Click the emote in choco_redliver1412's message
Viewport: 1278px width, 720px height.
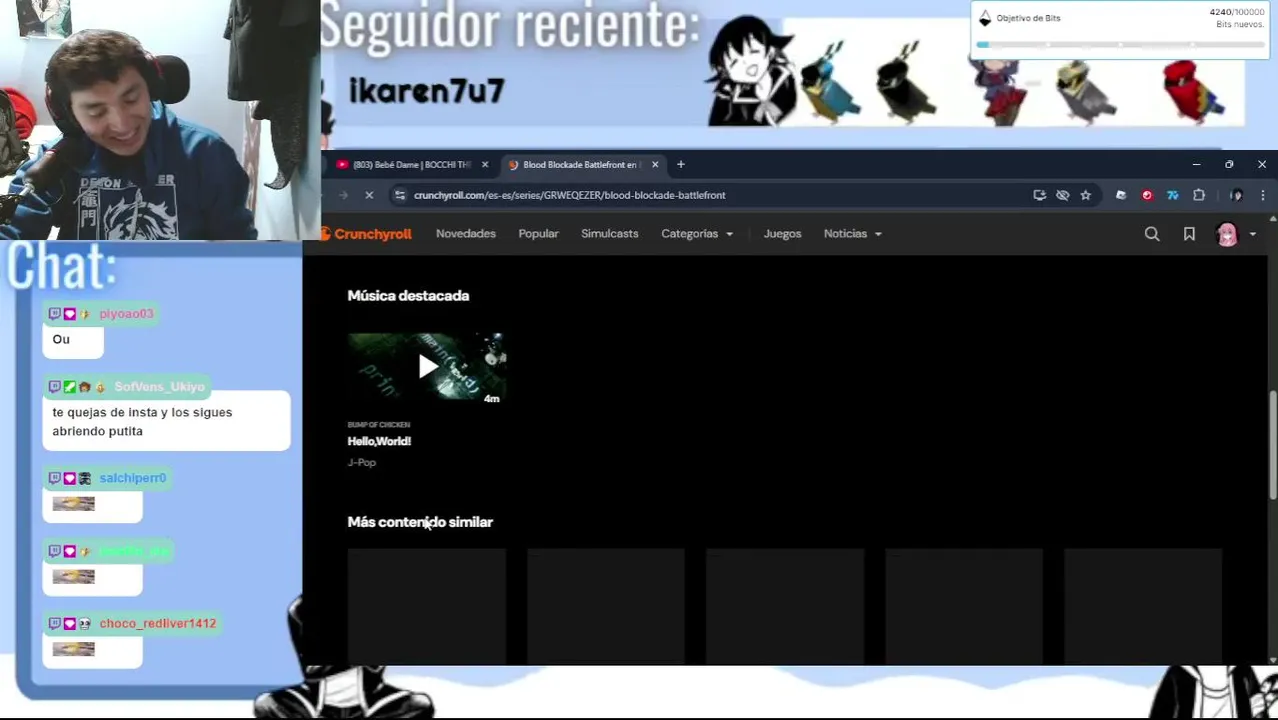pyautogui.click(x=73, y=649)
